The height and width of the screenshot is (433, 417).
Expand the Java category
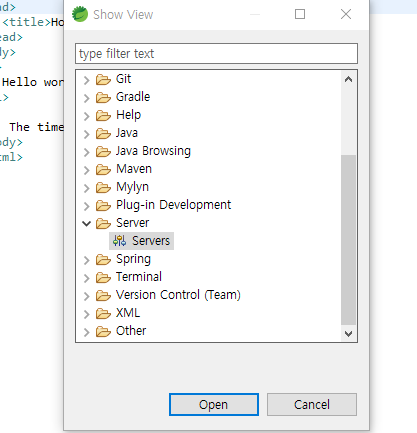click(86, 134)
